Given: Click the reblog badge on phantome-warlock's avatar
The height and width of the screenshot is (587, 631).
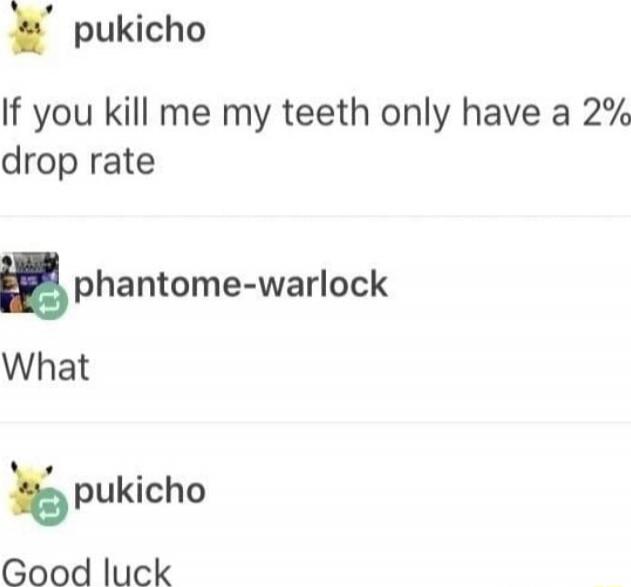Looking at the screenshot, I should click(49, 301).
